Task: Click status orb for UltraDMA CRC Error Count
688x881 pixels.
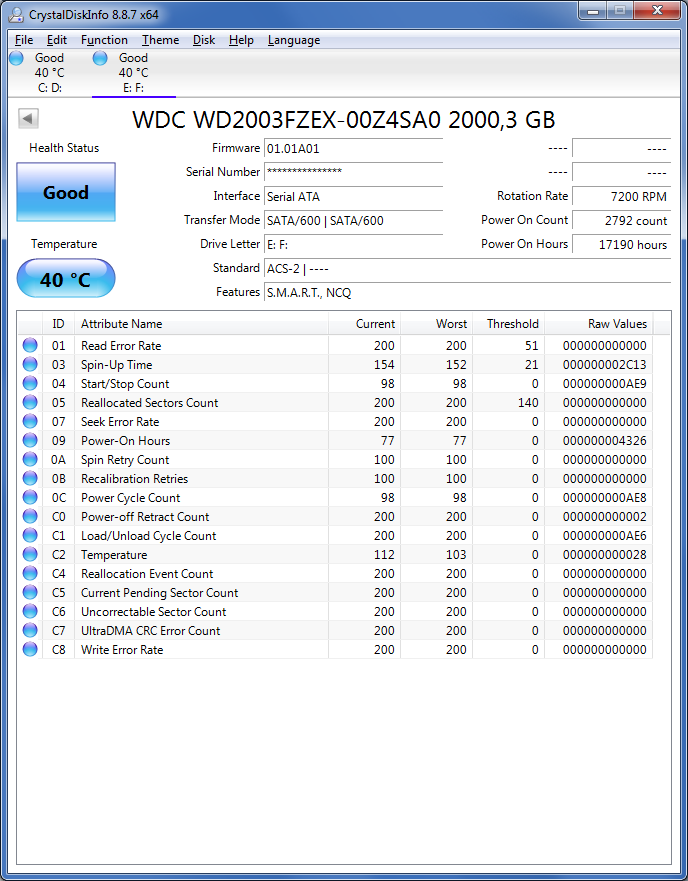Action: [x=30, y=630]
